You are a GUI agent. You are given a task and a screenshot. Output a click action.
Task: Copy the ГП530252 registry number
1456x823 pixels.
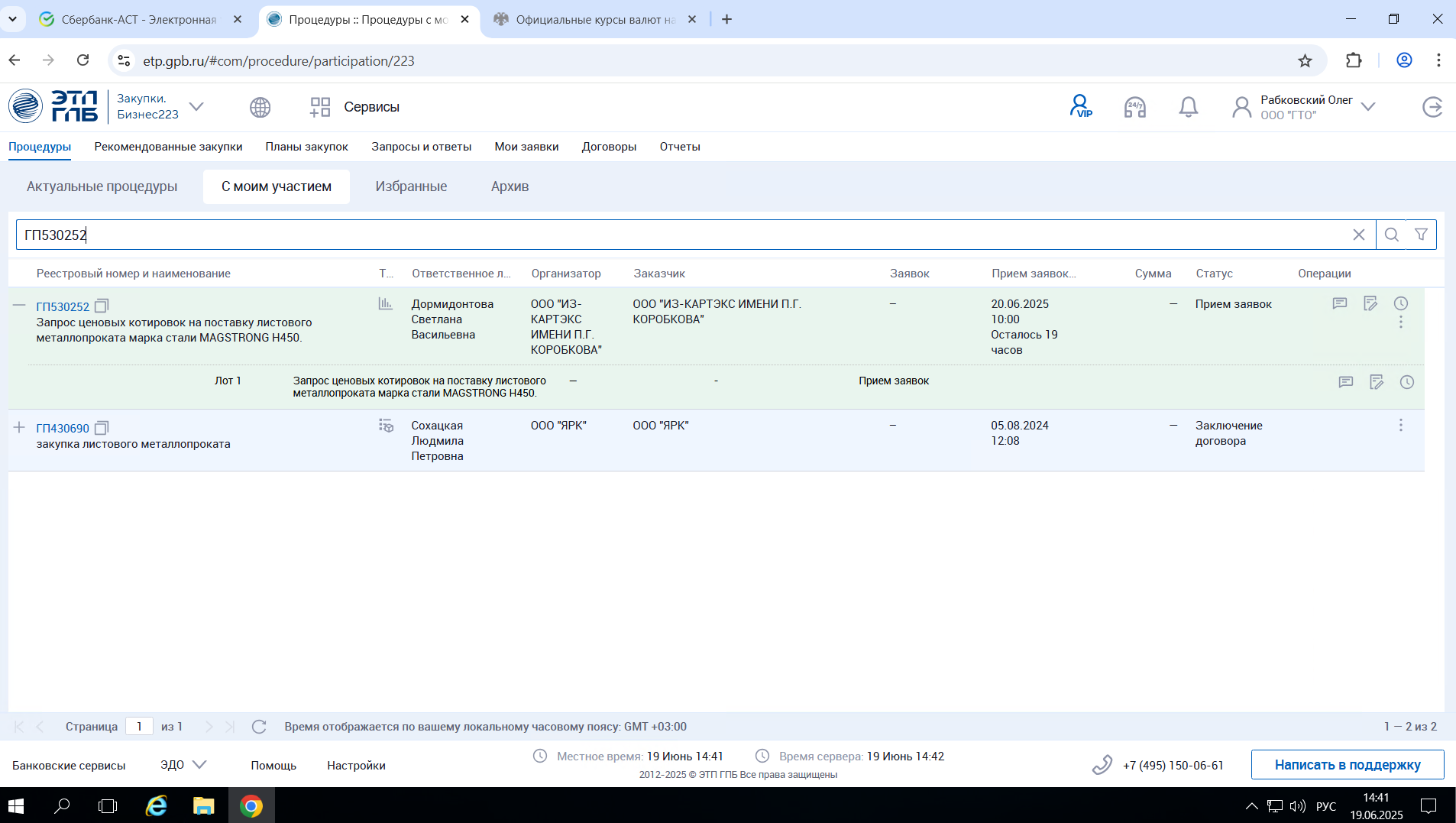point(102,306)
